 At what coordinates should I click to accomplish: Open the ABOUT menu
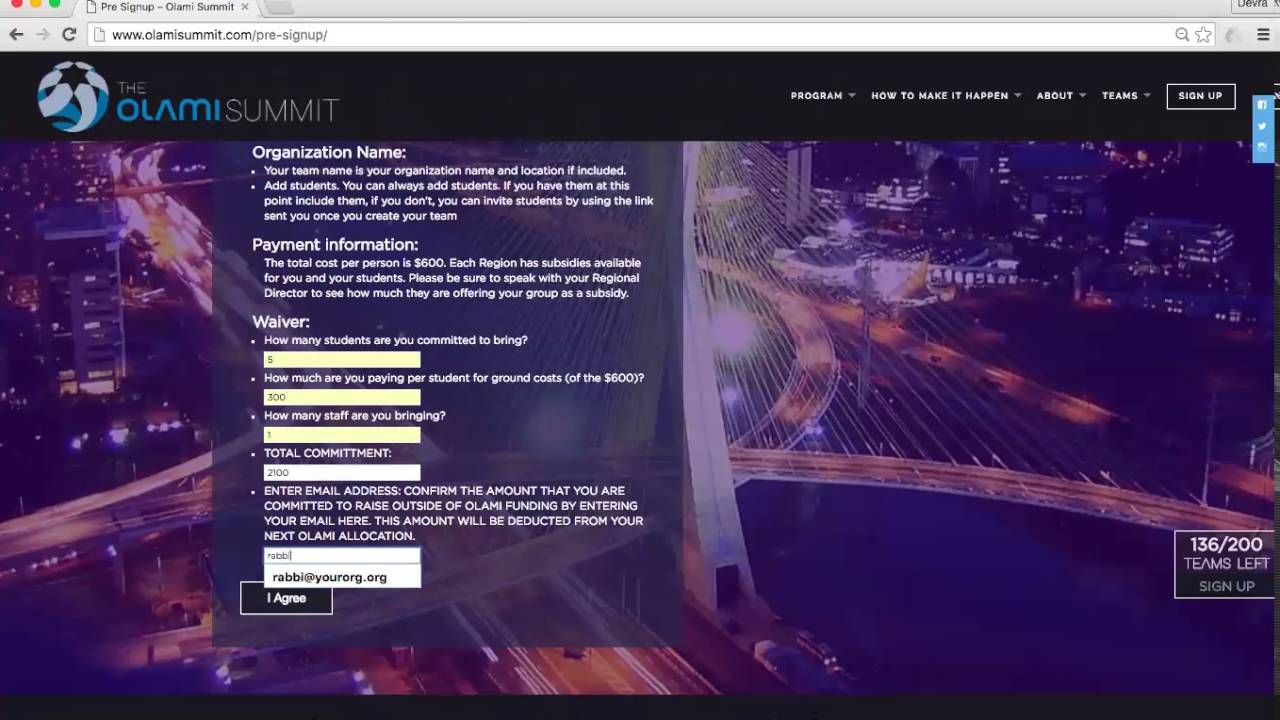click(x=1054, y=96)
